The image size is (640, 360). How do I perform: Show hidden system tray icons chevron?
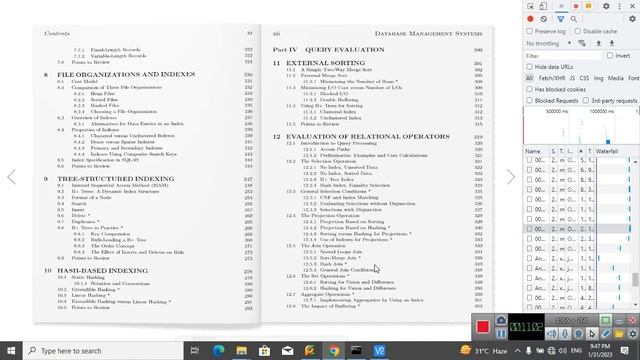coord(518,351)
